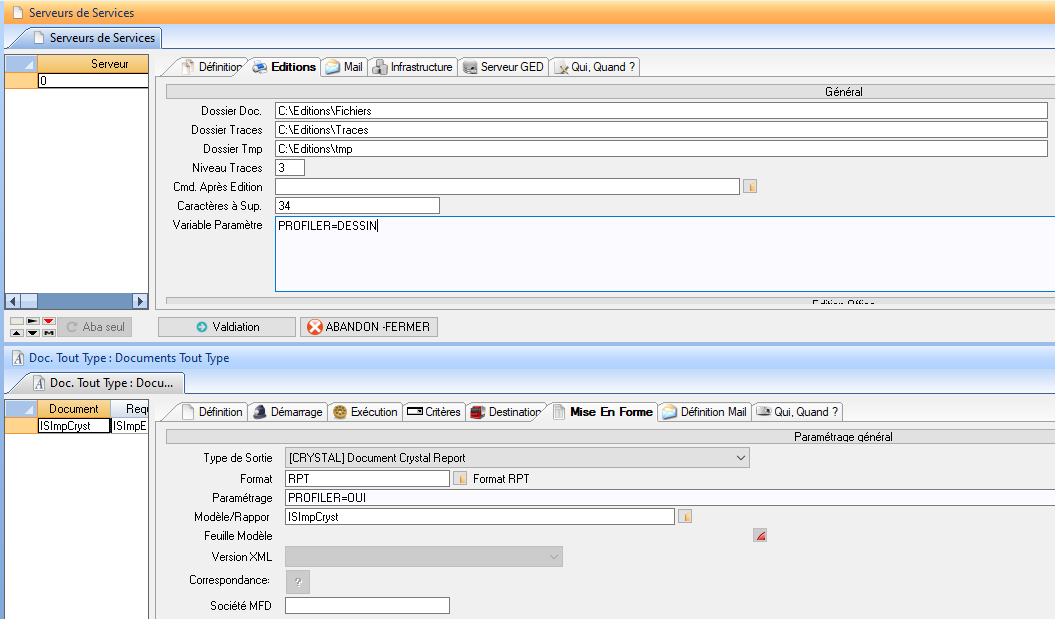Select the ISImpCryst document row
The width and height of the screenshot is (1055, 619).
(72, 426)
